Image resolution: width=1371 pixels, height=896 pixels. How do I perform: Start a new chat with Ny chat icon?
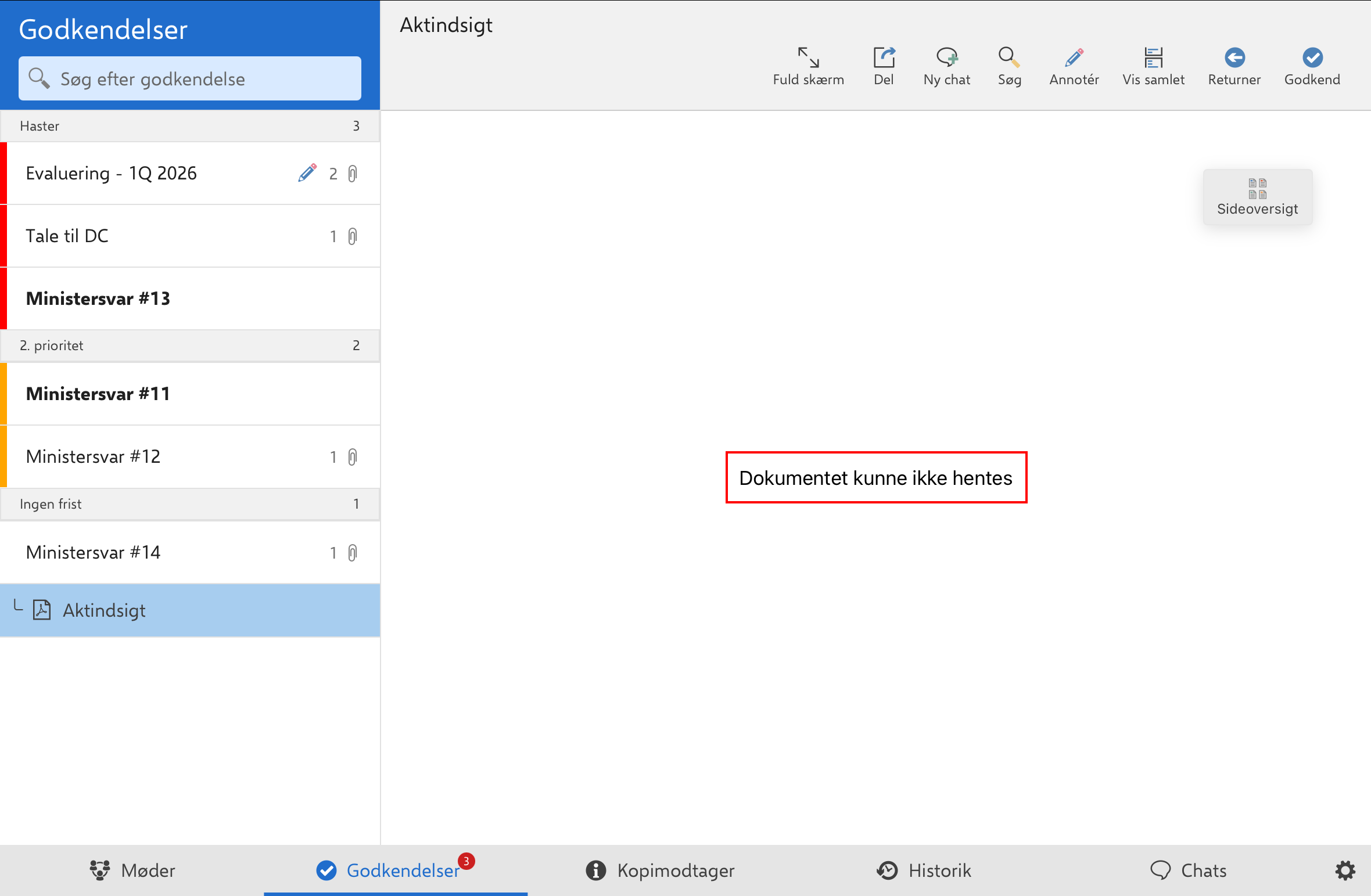click(x=946, y=66)
